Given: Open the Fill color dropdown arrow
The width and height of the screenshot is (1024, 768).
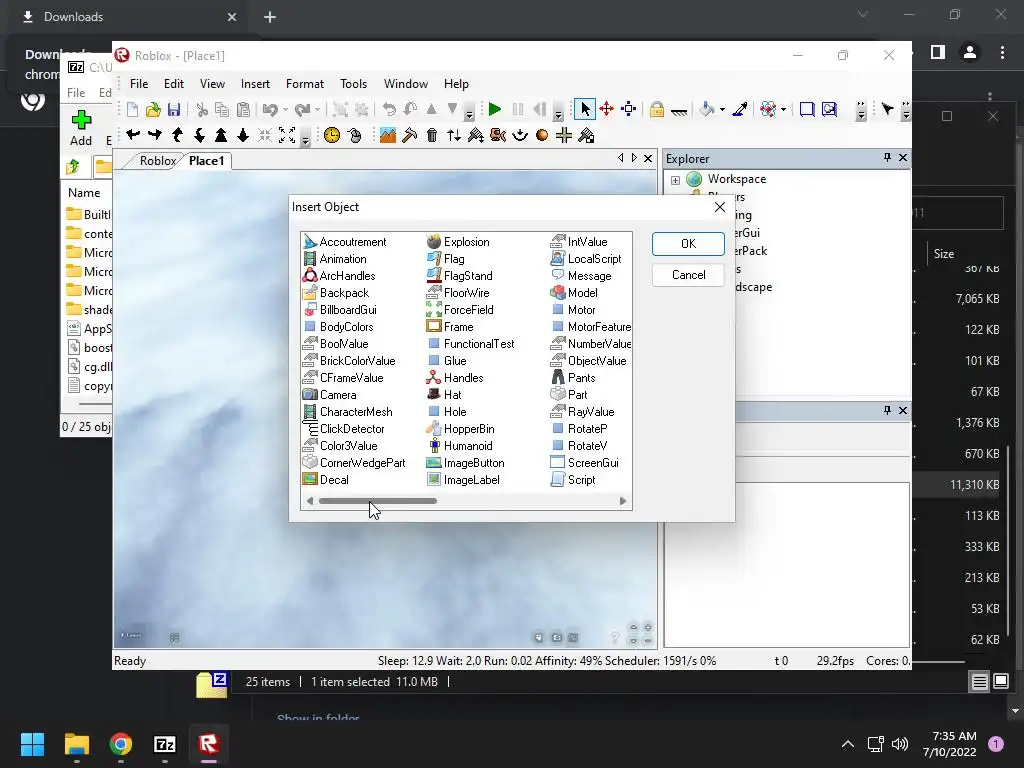Looking at the screenshot, I should click(722, 110).
